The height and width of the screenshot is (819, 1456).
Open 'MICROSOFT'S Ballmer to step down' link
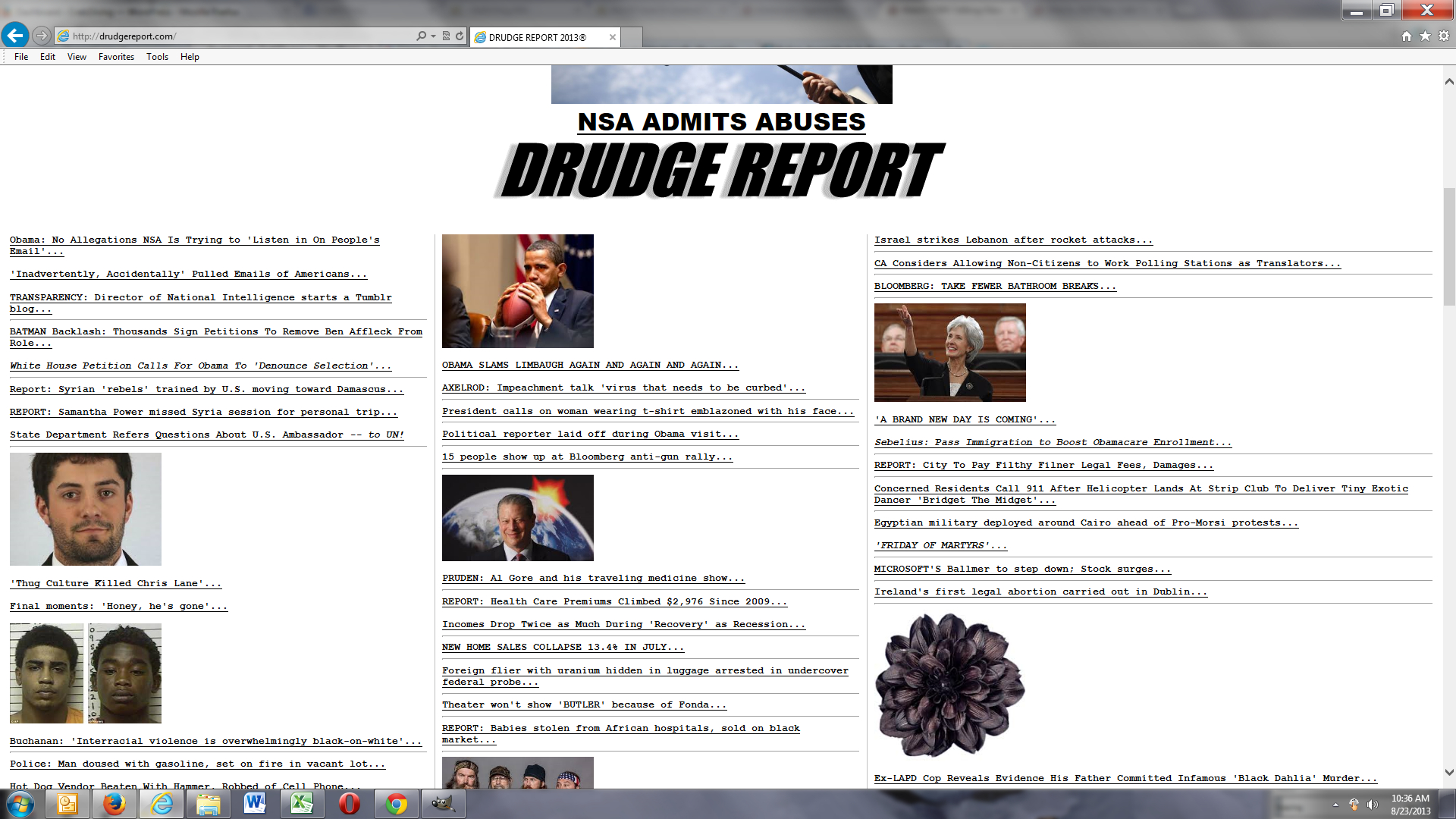click(1022, 569)
